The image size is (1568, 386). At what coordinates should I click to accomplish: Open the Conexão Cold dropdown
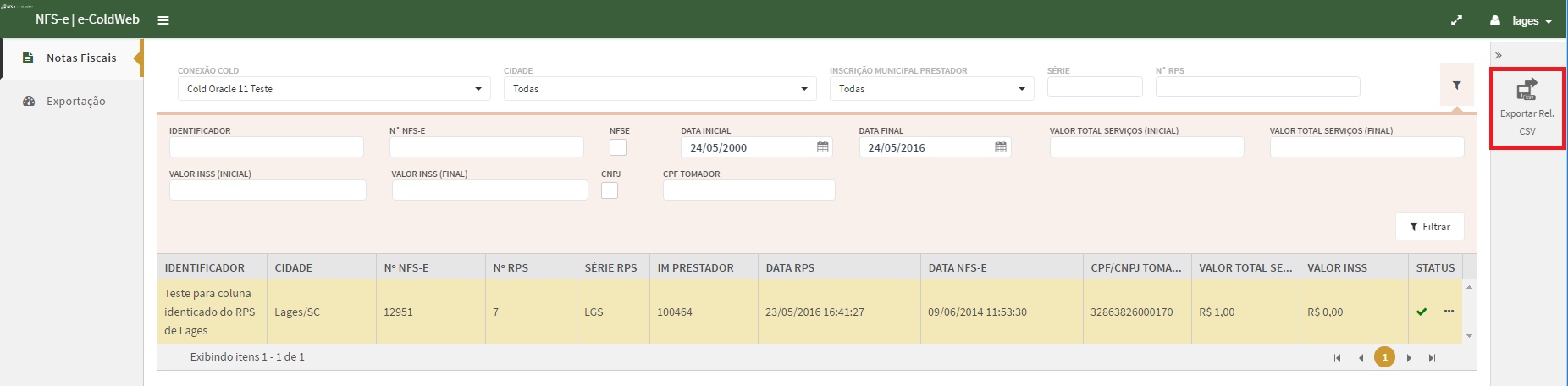tap(334, 89)
